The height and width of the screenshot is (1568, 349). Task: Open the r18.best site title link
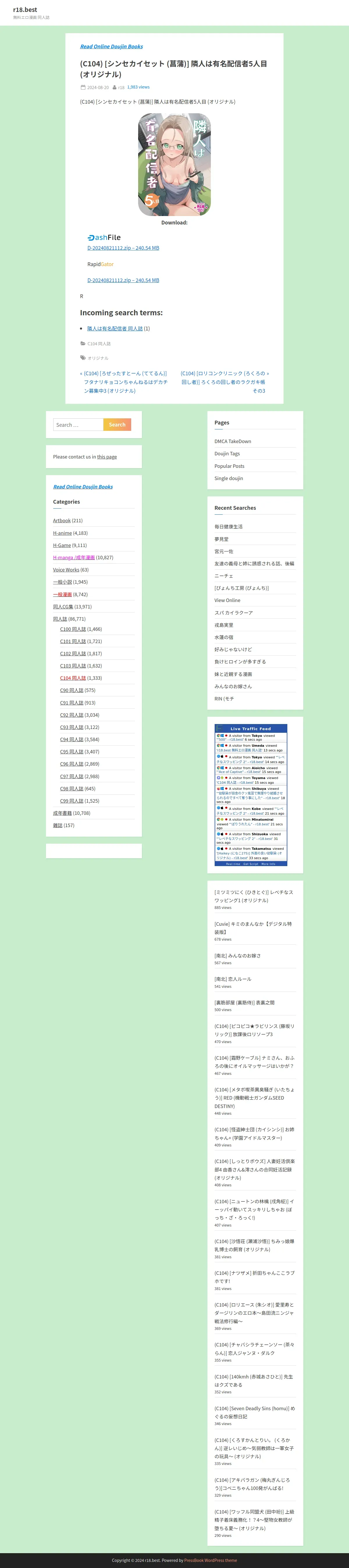(x=25, y=10)
